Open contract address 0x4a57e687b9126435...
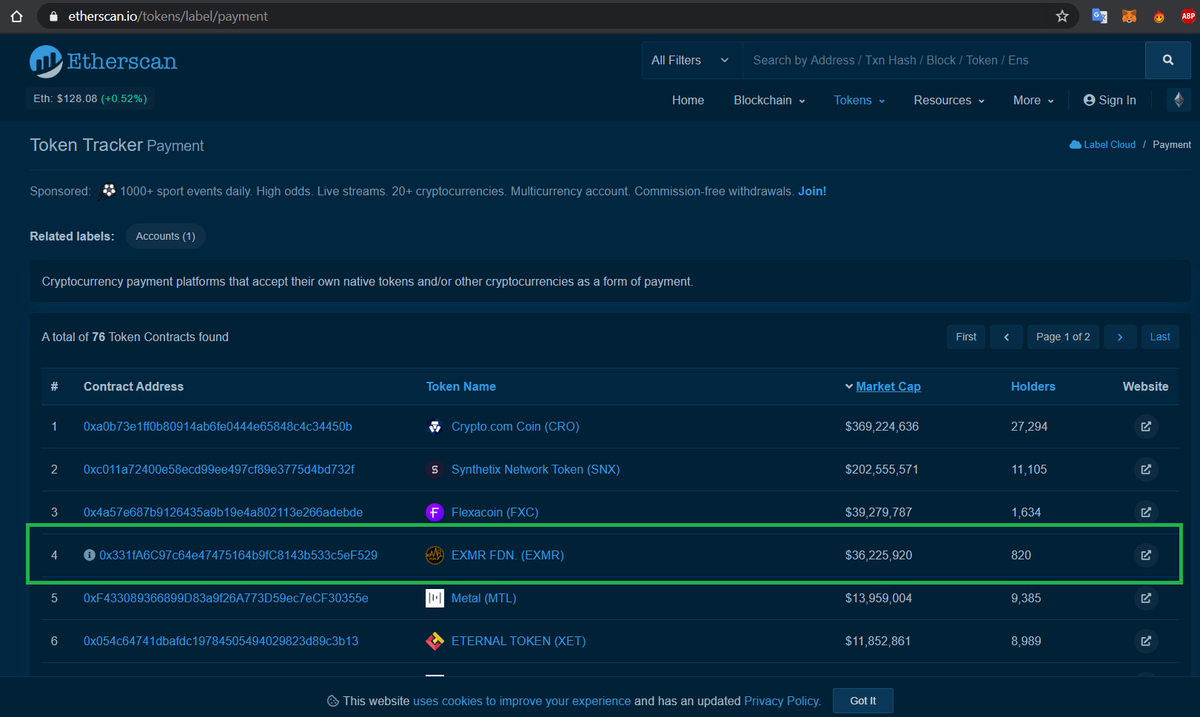1200x717 pixels. coord(223,512)
